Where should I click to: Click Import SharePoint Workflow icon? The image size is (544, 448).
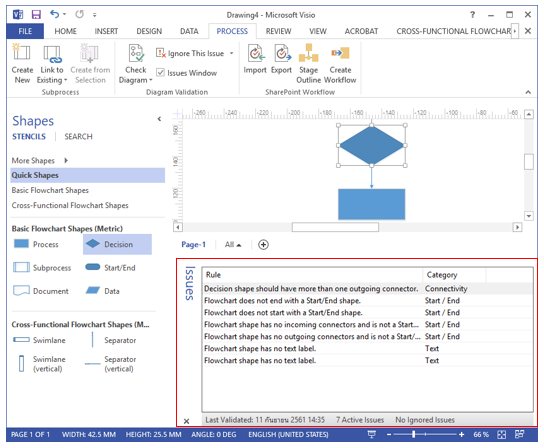click(255, 59)
